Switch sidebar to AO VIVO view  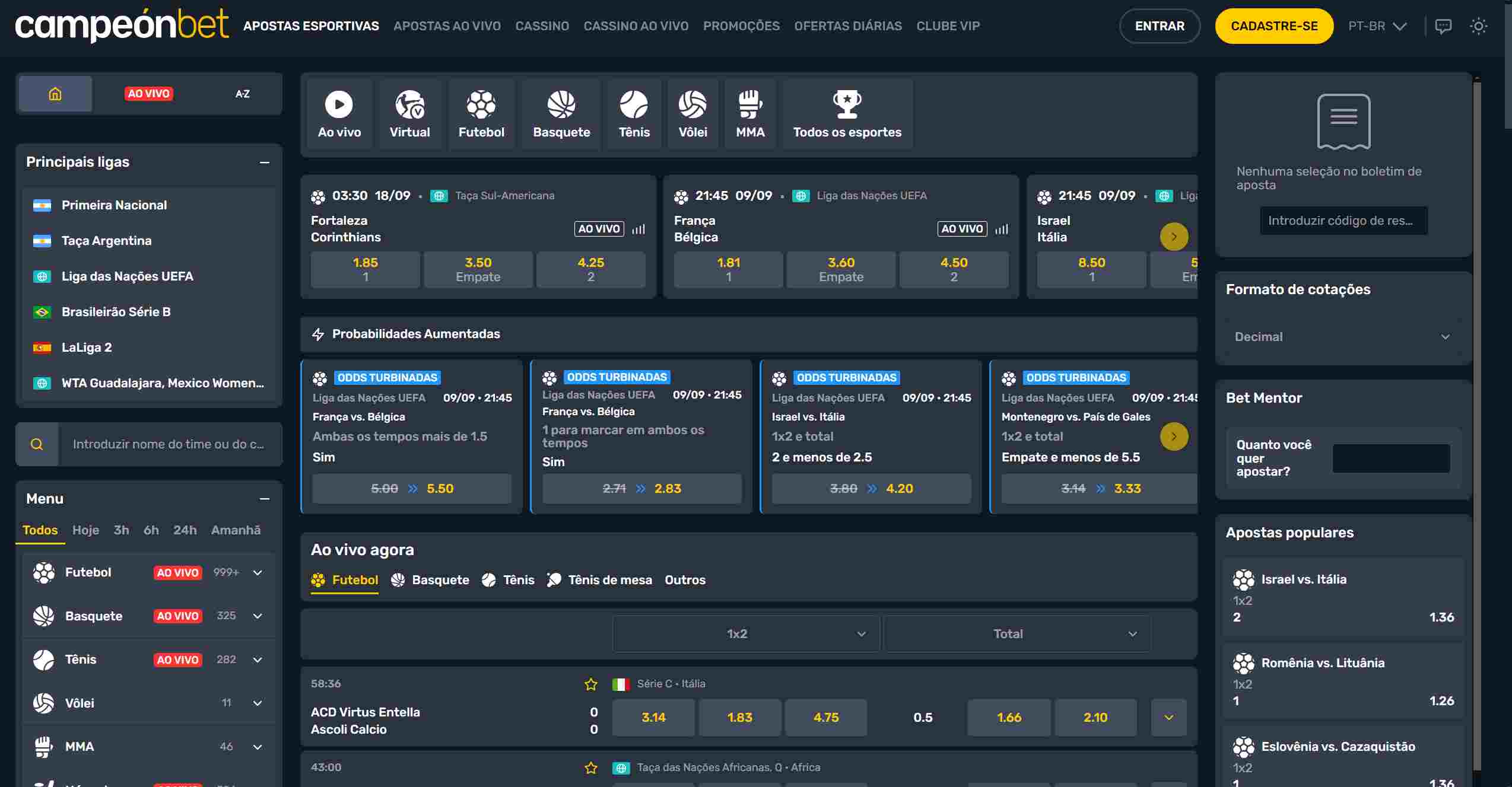point(148,94)
